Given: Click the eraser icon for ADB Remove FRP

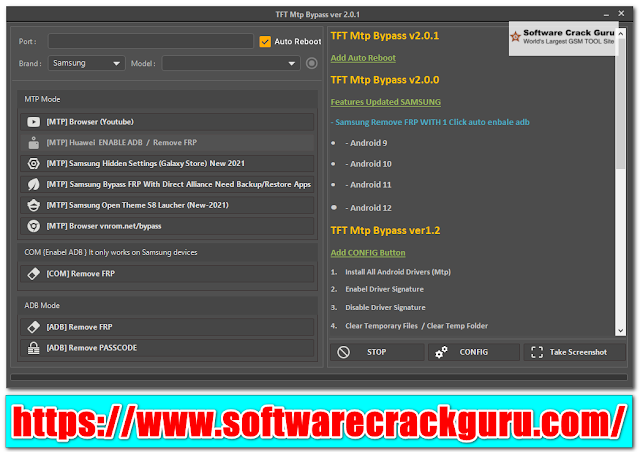Looking at the screenshot, I should pyautogui.click(x=33, y=327).
